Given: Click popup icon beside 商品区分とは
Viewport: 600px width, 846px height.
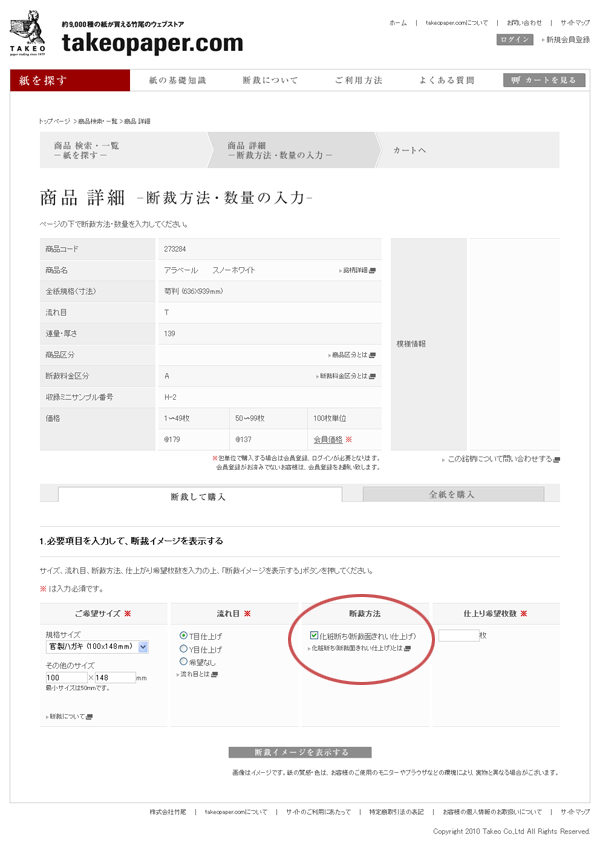Looking at the screenshot, I should 373,355.
